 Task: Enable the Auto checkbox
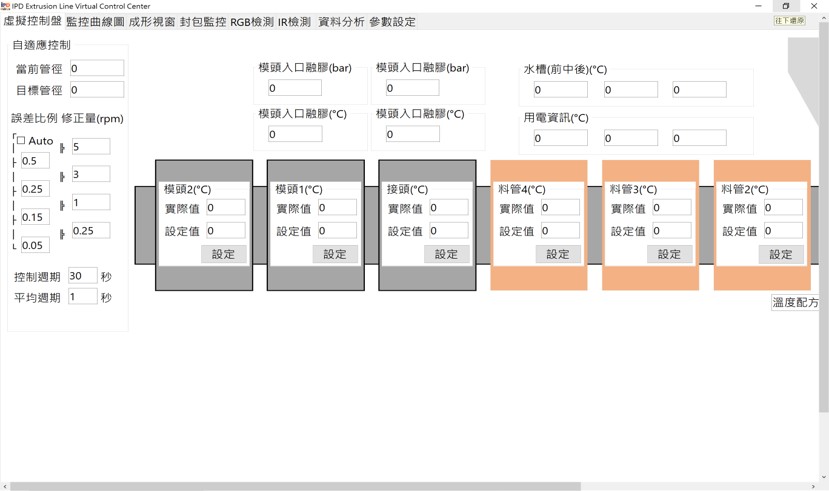tap(21, 141)
